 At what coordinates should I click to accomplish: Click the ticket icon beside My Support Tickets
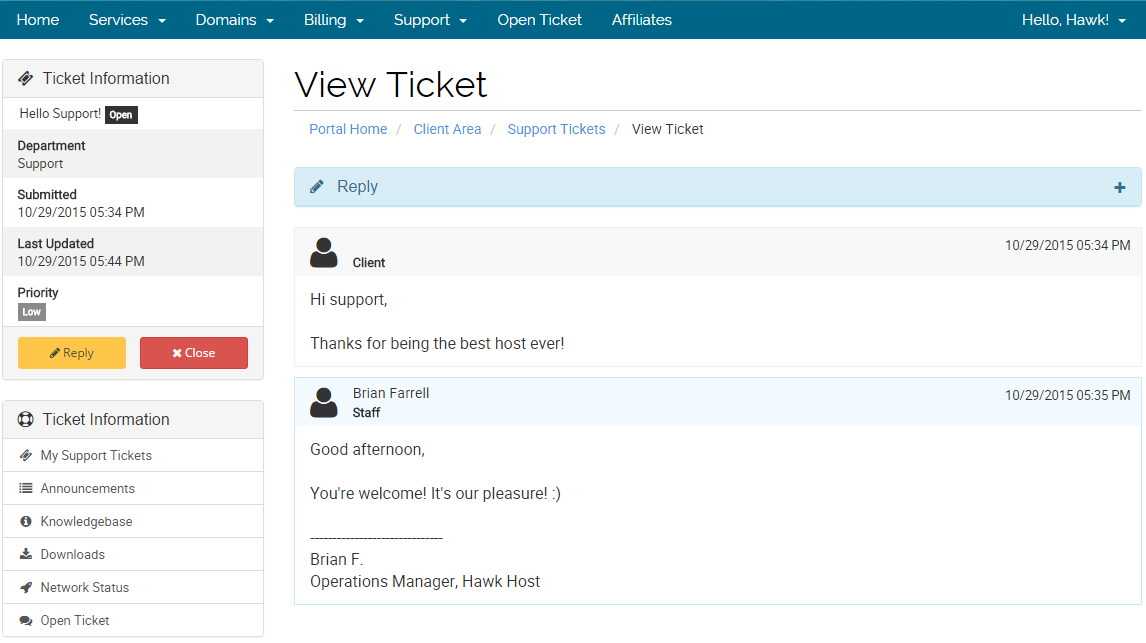[26, 456]
